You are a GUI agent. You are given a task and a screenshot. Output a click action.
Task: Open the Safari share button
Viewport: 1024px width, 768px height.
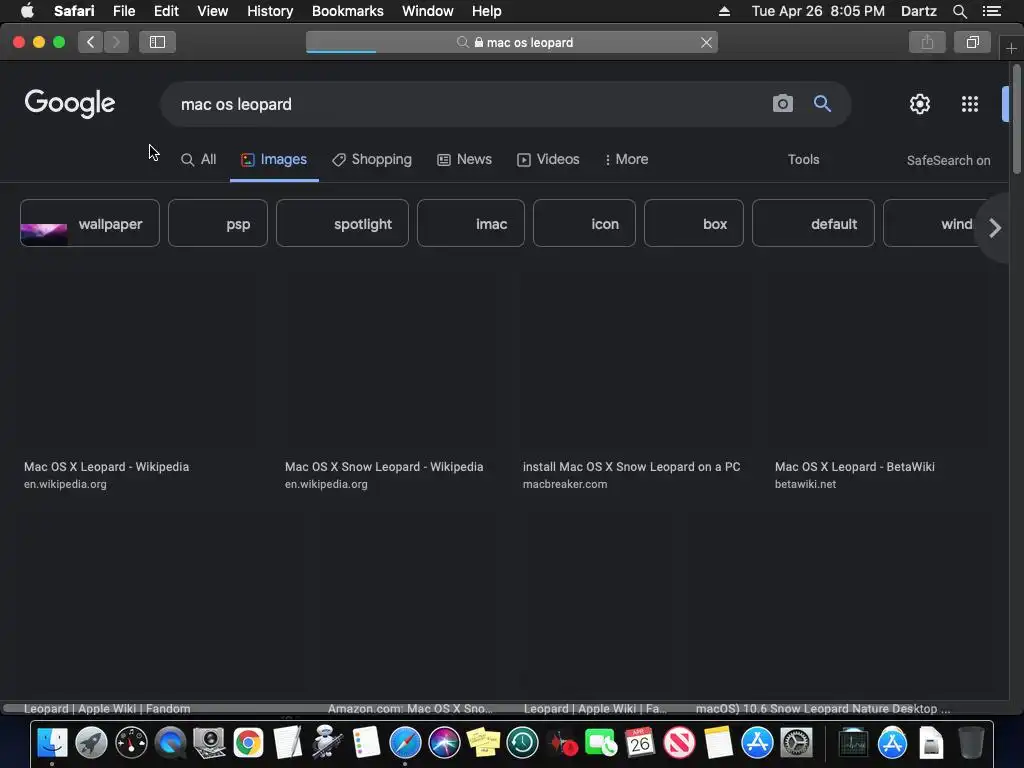click(x=927, y=42)
